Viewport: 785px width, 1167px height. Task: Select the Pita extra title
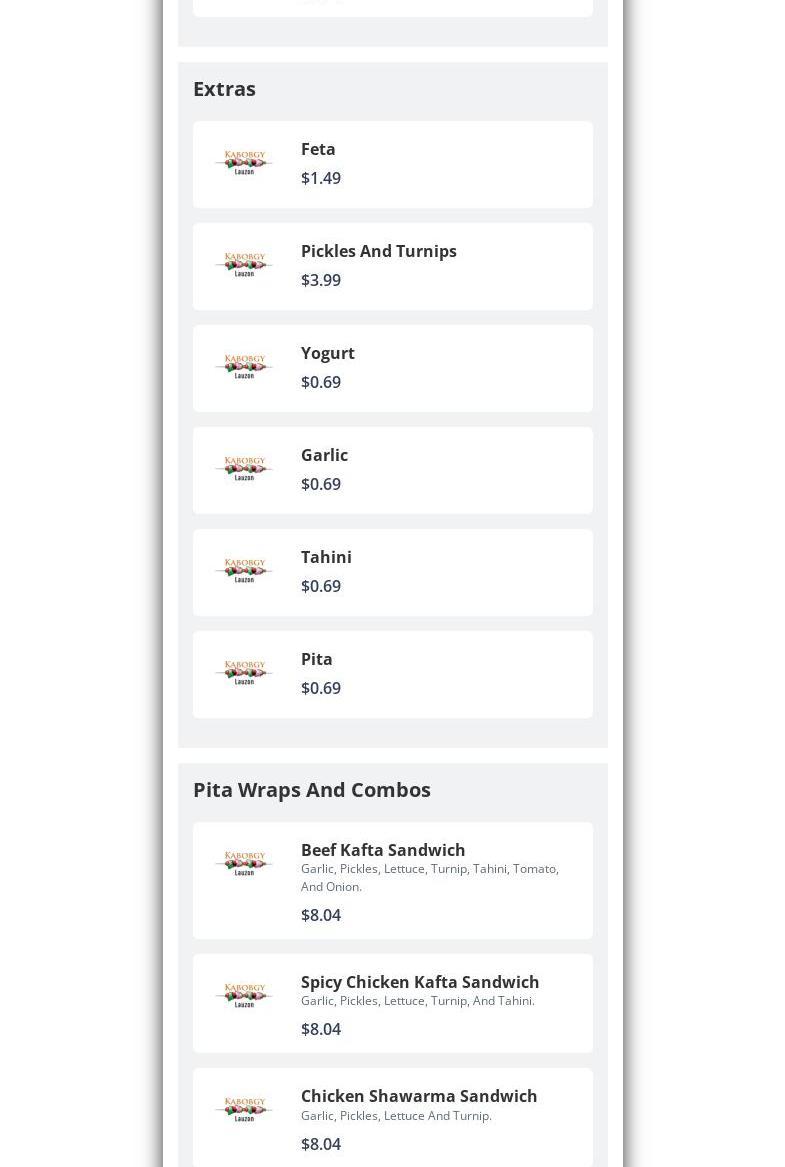pos(316,659)
